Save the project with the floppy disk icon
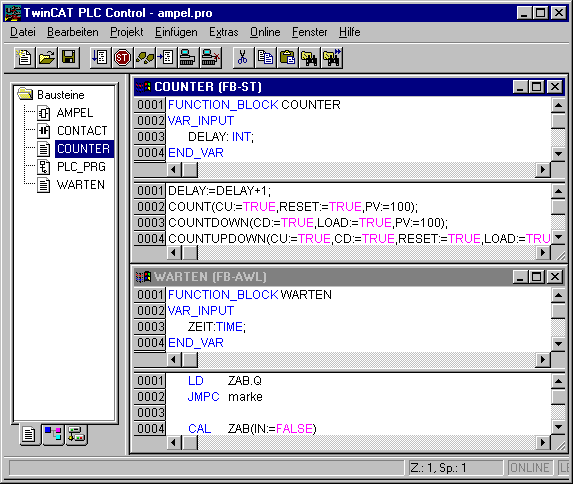 point(68,58)
